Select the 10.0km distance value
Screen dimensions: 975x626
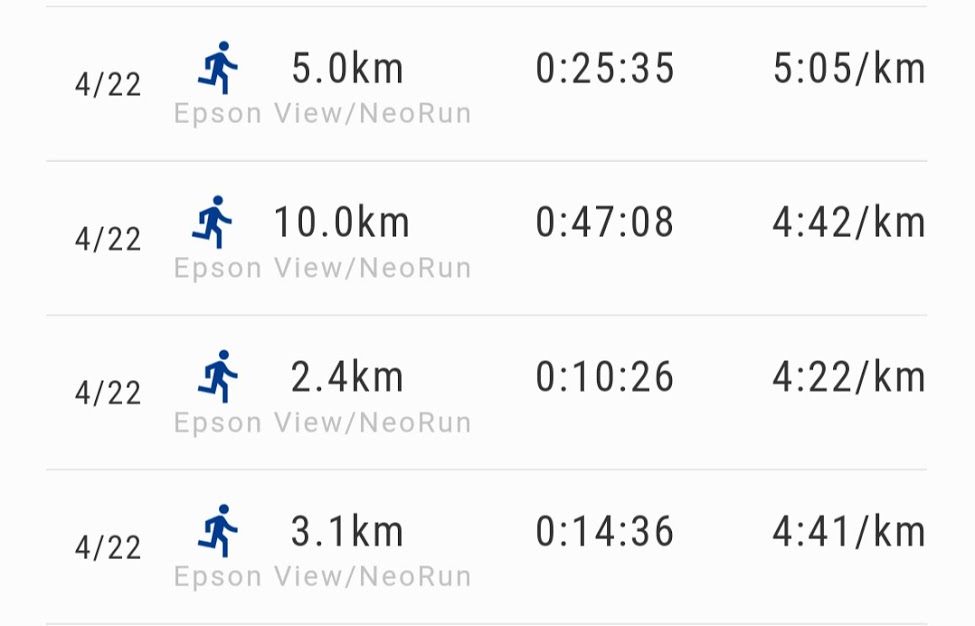click(x=341, y=221)
